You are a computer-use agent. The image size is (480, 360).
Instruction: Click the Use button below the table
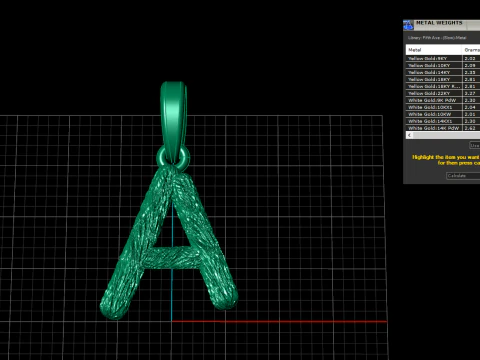tap(475, 145)
